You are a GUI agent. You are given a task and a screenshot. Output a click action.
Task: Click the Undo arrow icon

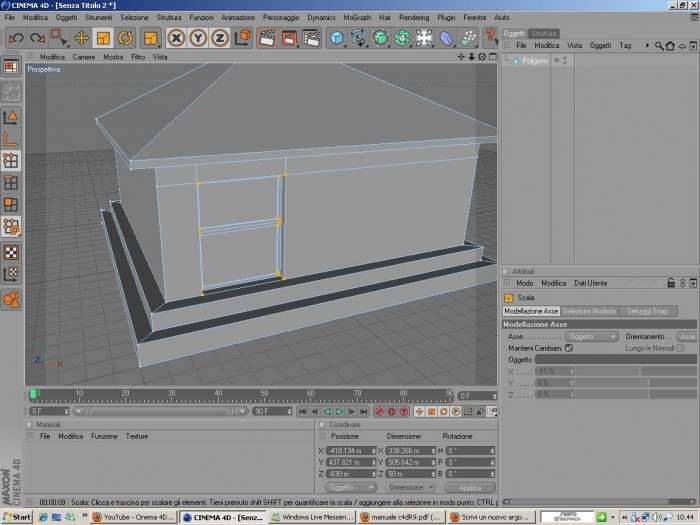point(17,38)
